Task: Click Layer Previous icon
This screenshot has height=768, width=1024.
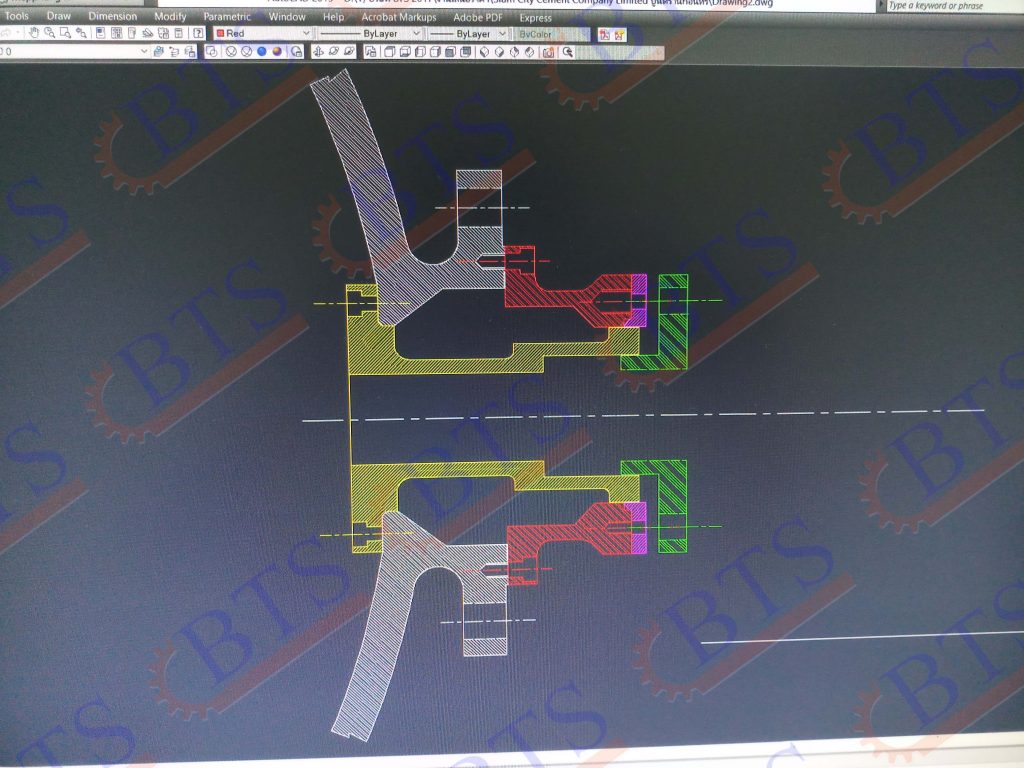Action: (174, 51)
